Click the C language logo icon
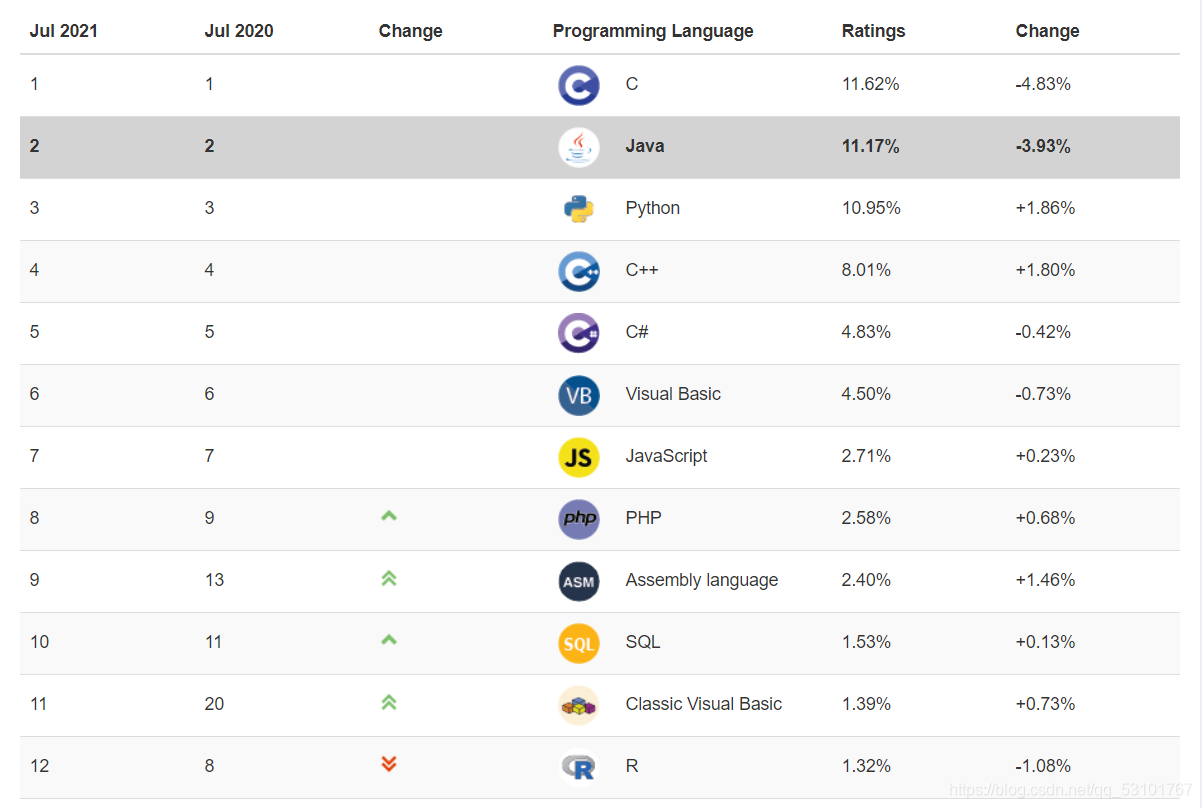Screen dimensions: 1202x808 pyautogui.click(x=579, y=85)
